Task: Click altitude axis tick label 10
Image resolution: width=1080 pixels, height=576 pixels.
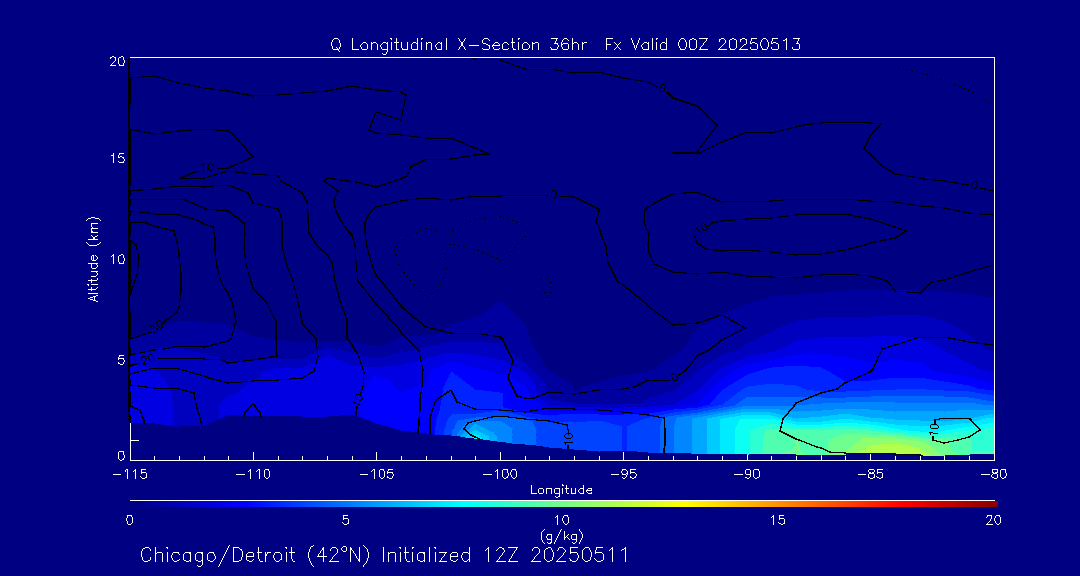Action: tap(117, 259)
